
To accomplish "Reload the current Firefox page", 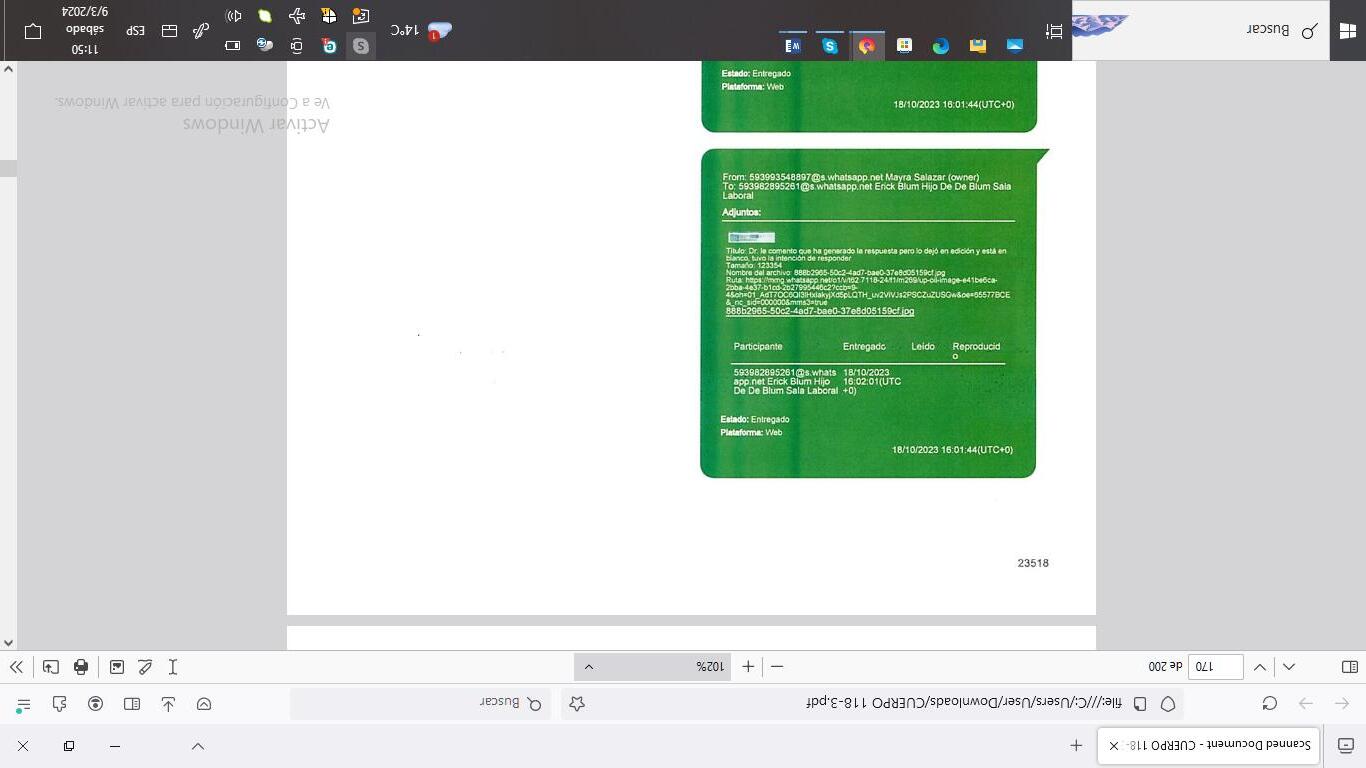I will coord(1270,704).
